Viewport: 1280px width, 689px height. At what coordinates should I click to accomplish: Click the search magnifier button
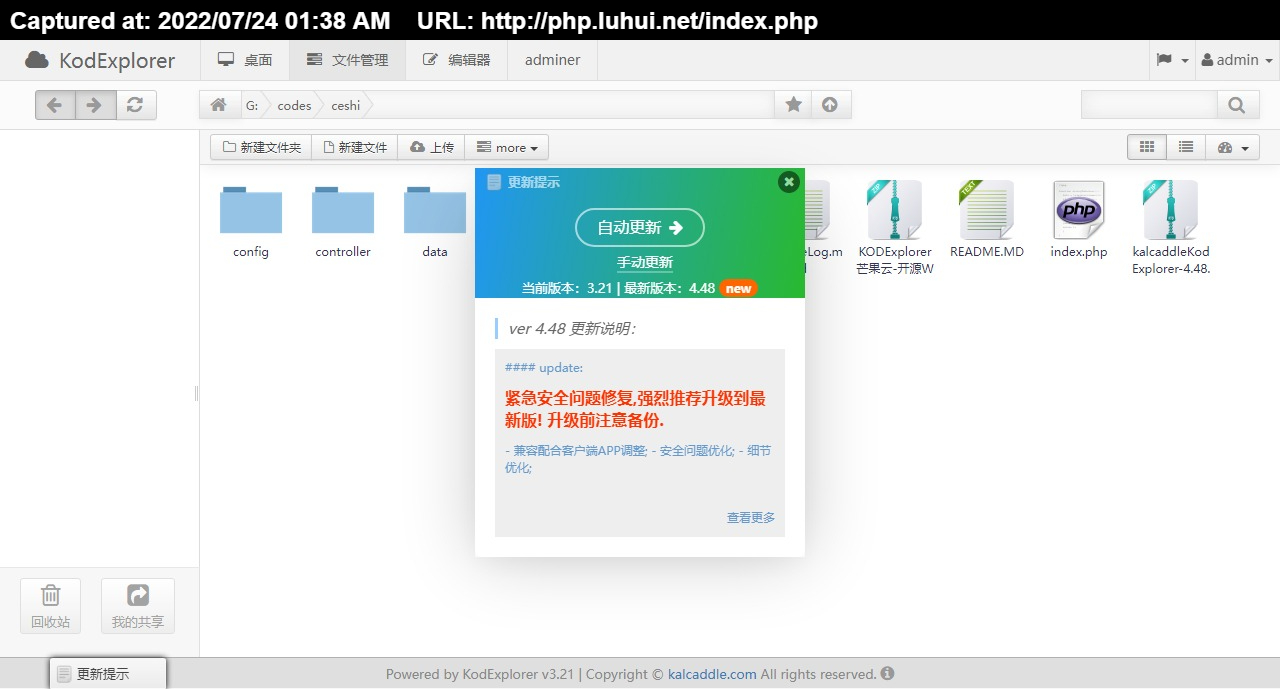tap(1237, 105)
